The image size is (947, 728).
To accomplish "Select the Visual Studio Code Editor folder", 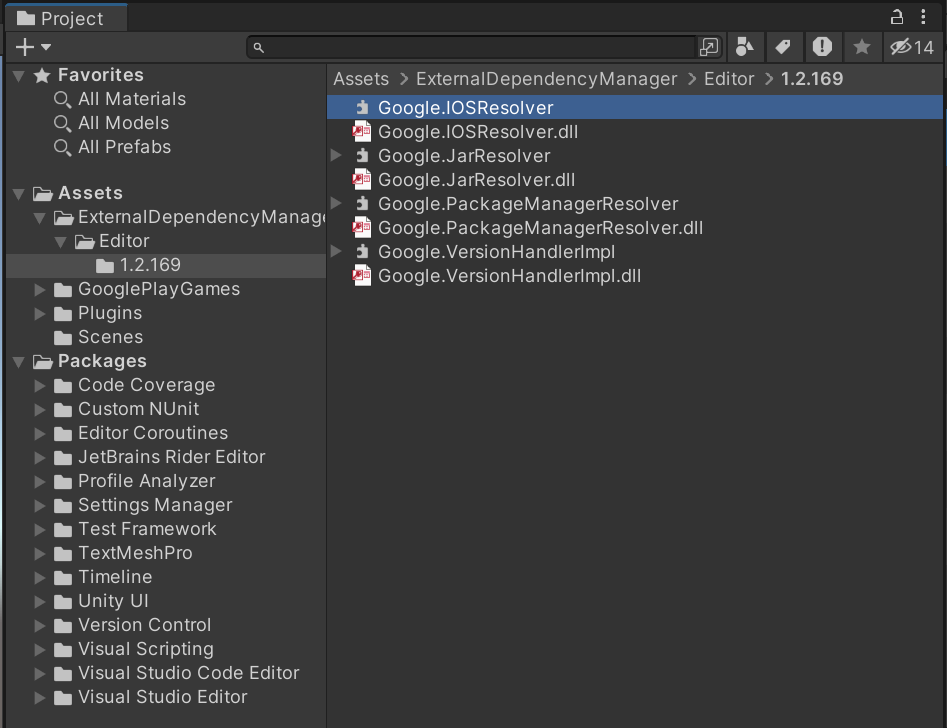I will [188, 673].
